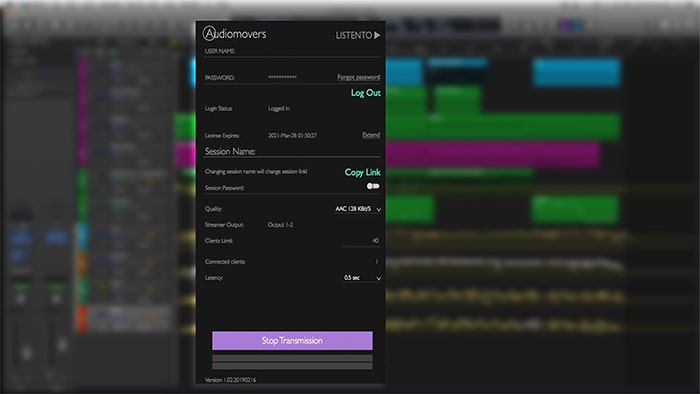Image resolution: width=700 pixels, height=394 pixels.
Task: Click the Extend license link
Action: tap(371, 135)
